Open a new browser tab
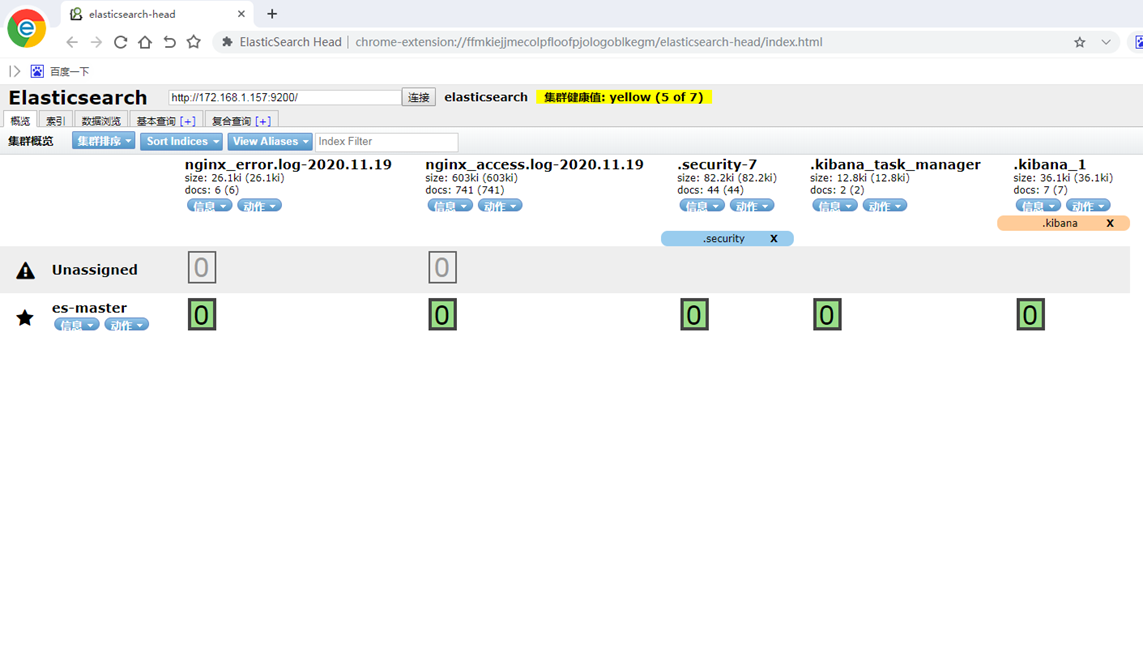This screenshot has height=652, width=1143. (272, 14)
